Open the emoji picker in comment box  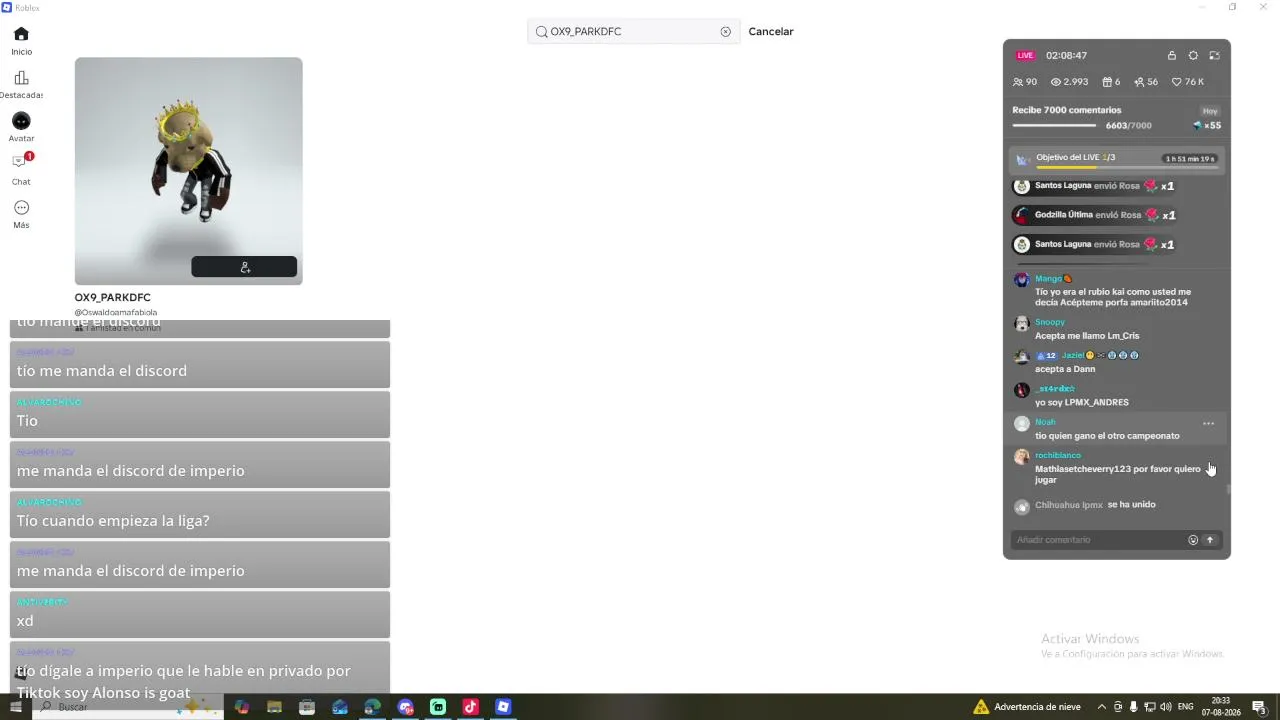coord(1193,540)
